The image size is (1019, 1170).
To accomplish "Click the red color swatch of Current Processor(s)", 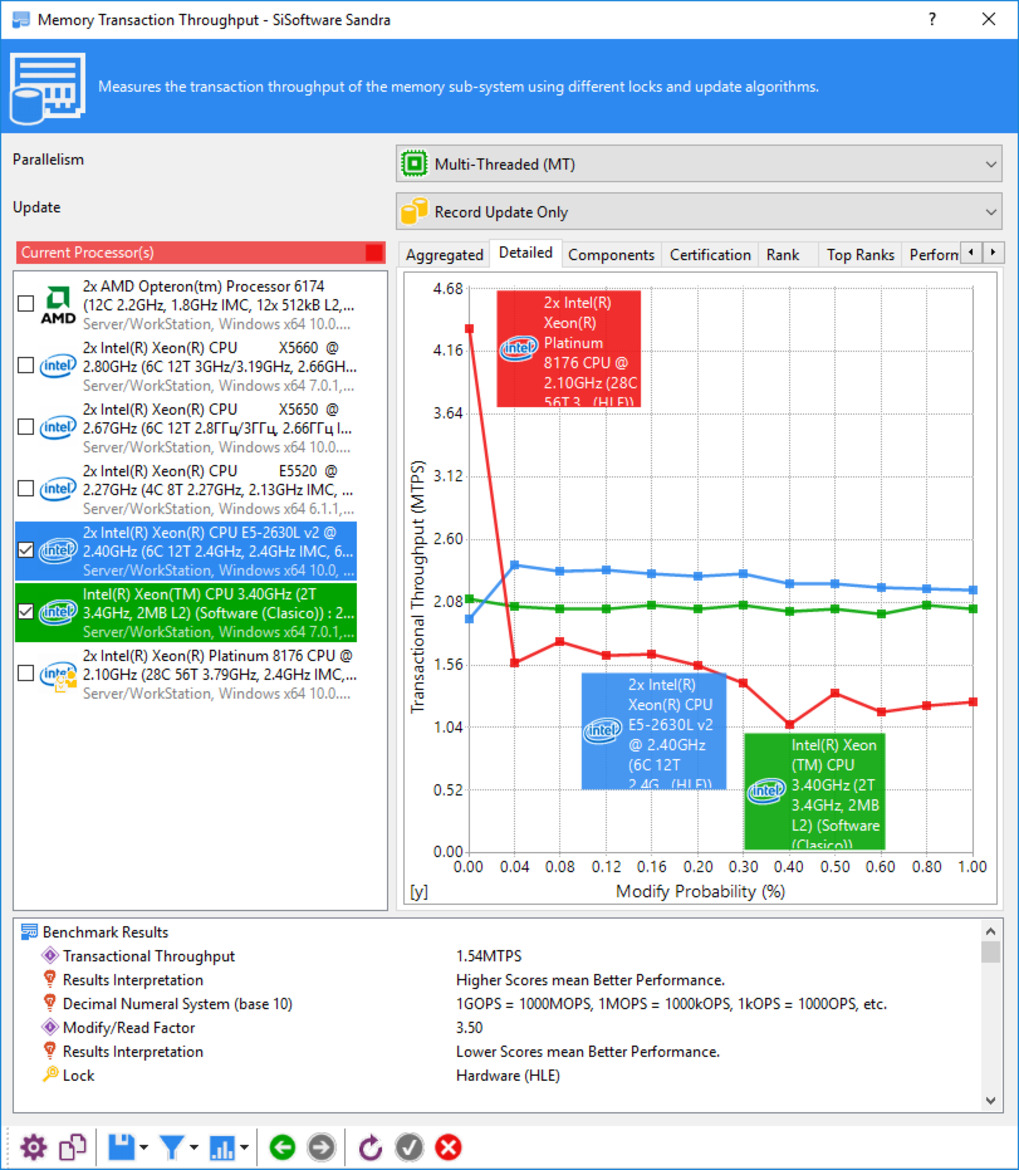I will (x=374, y=252).
